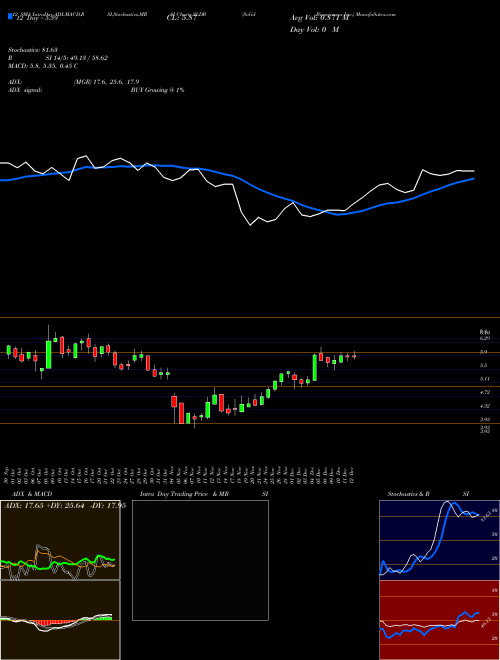Click the large green candle at 04 Dec
The height and width of the screenshot is (660, 500).
tap(314, 368)
